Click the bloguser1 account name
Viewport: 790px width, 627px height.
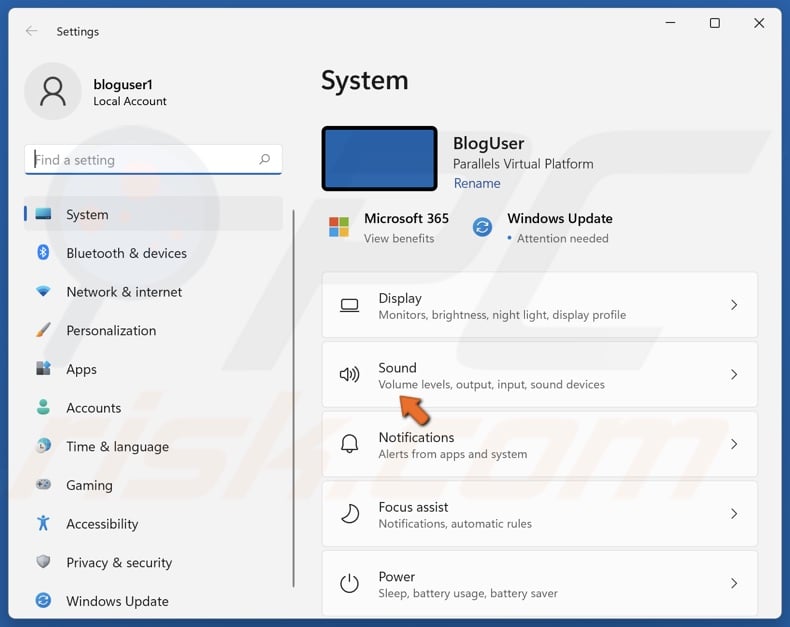[123, 84]
